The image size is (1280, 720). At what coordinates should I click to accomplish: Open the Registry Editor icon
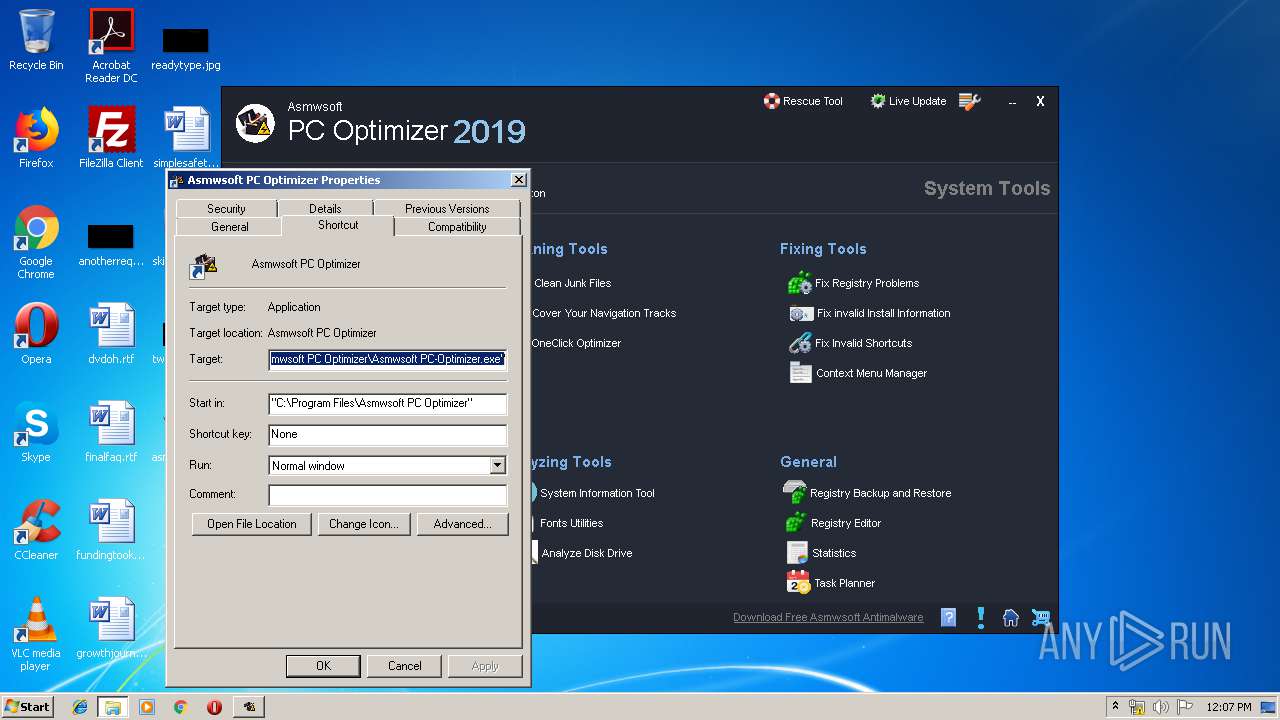(x=795, y=523)
